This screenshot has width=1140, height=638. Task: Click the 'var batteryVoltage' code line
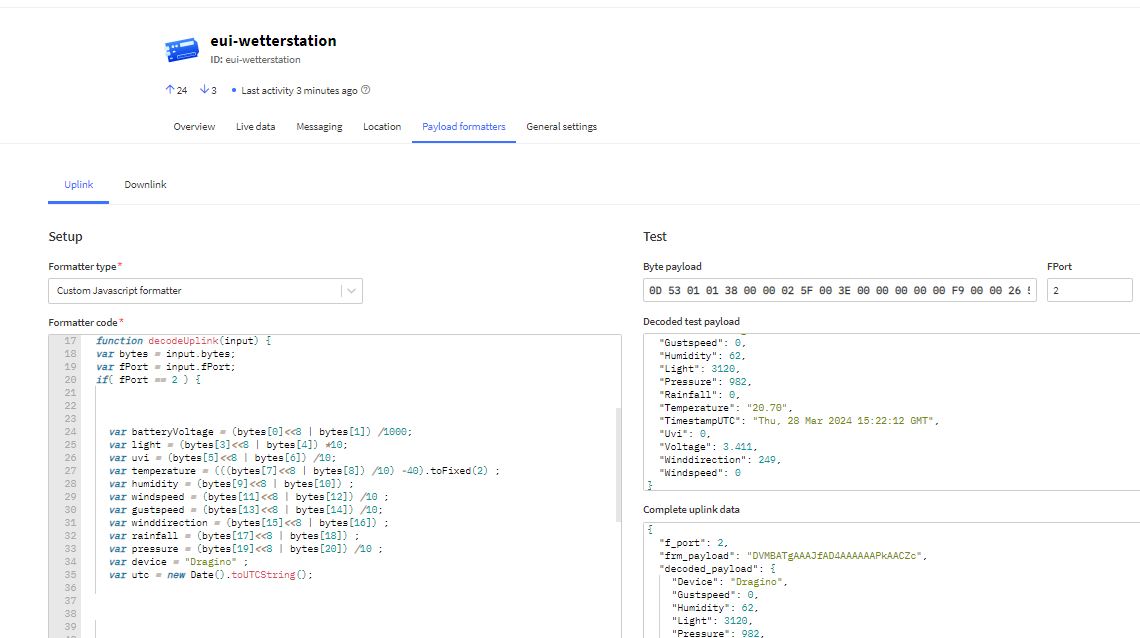[x=260, y=432]
